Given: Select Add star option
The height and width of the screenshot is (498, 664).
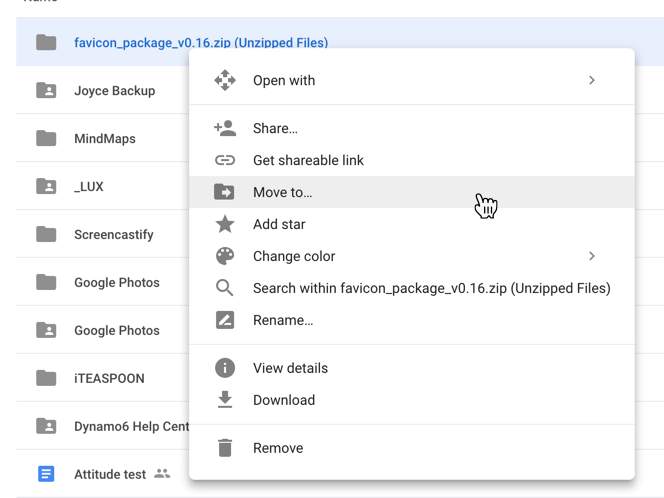Looking at the screenshot, I should (x=412, y=224).
